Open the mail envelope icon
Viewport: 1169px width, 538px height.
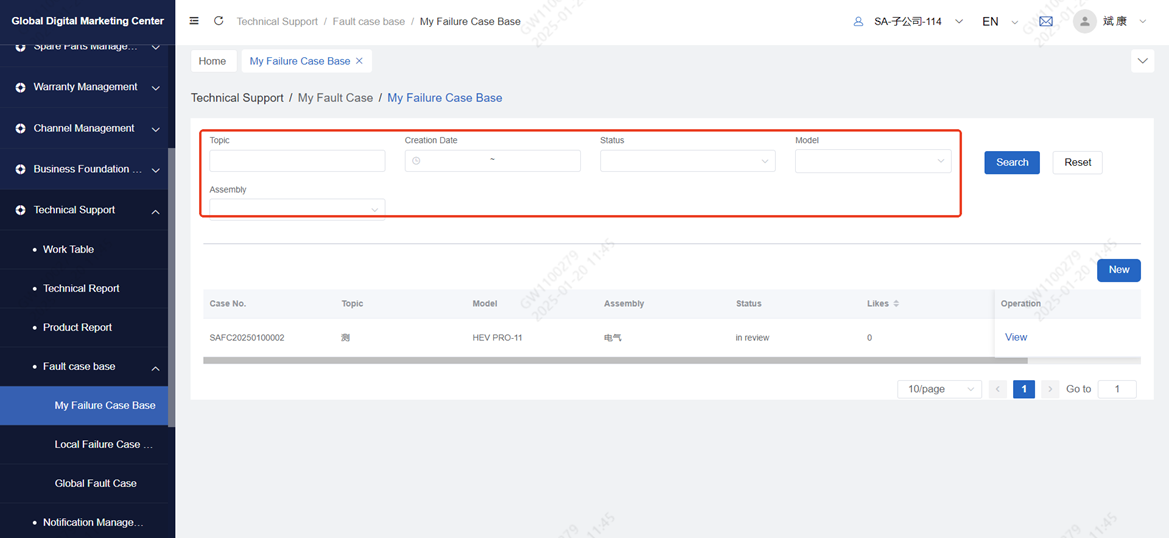tap(1046, 21)
